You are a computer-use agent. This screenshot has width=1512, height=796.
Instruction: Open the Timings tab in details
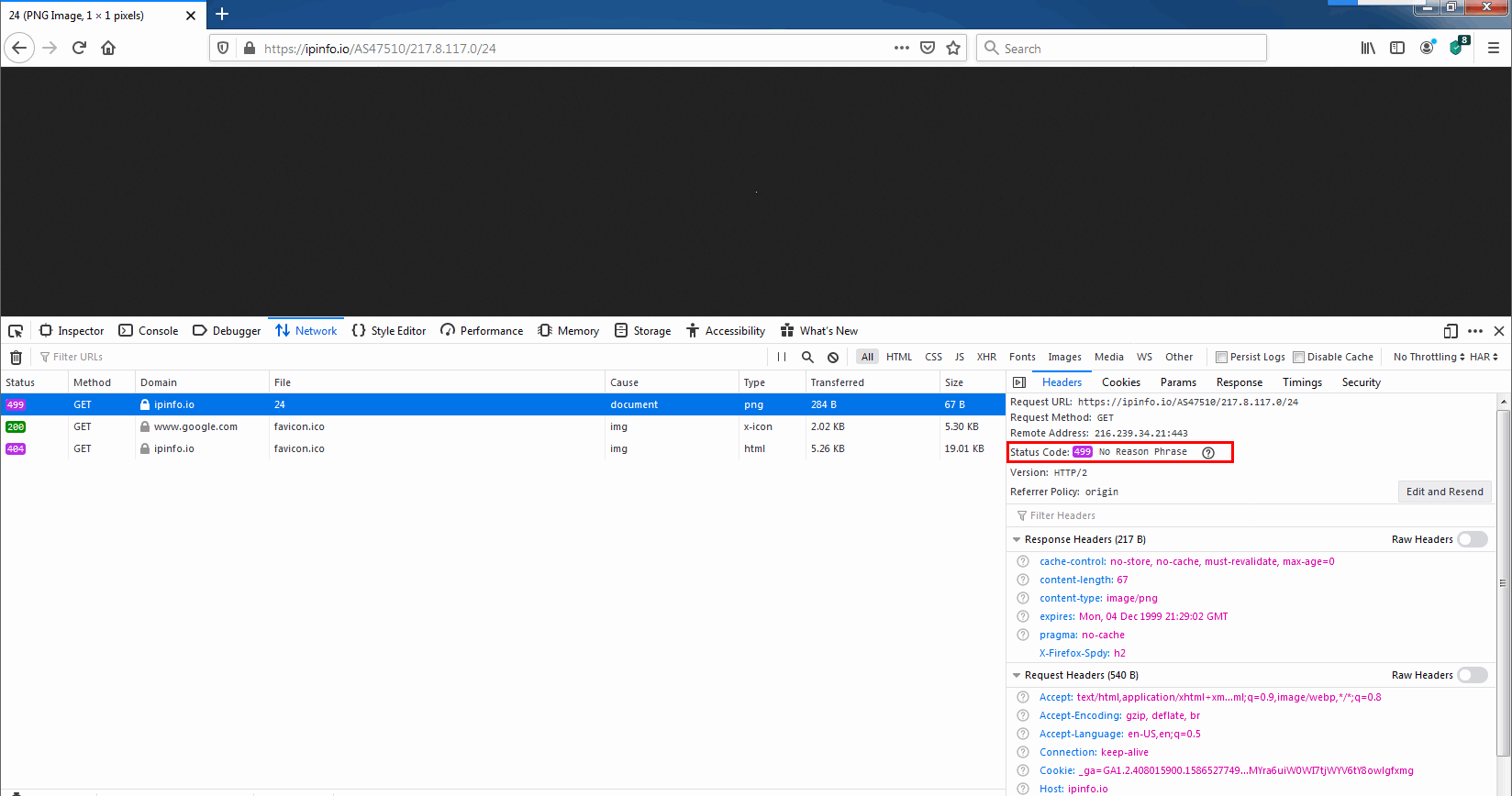(1302, 382)
